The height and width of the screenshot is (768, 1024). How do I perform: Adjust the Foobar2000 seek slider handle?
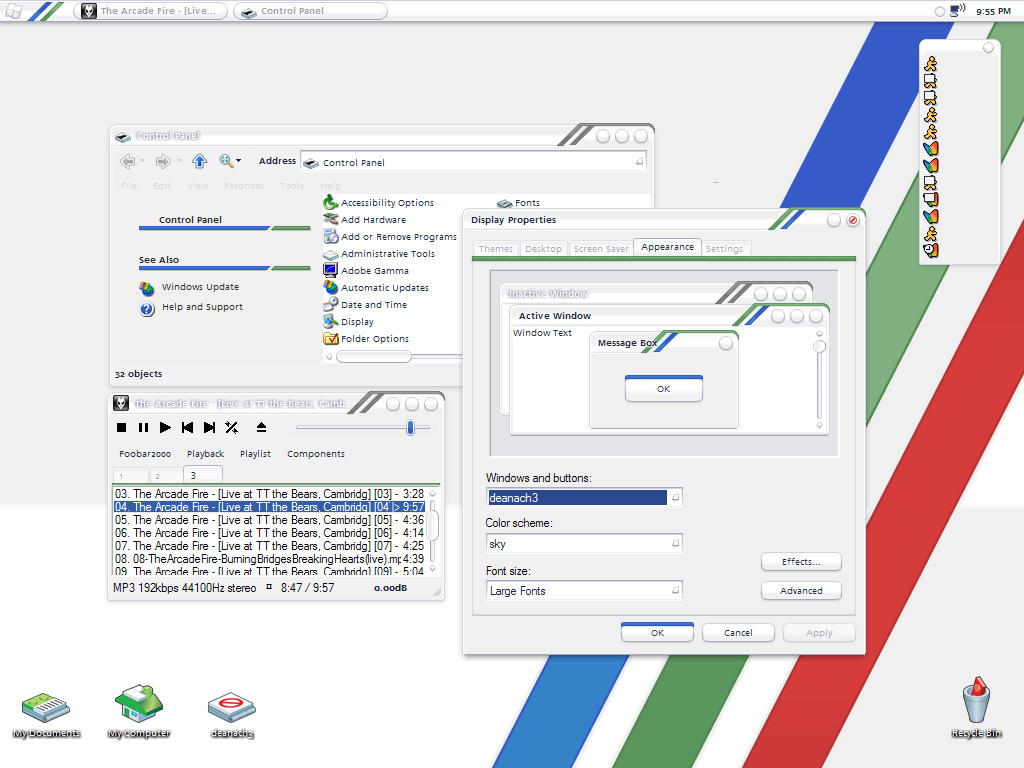point(410,428)
